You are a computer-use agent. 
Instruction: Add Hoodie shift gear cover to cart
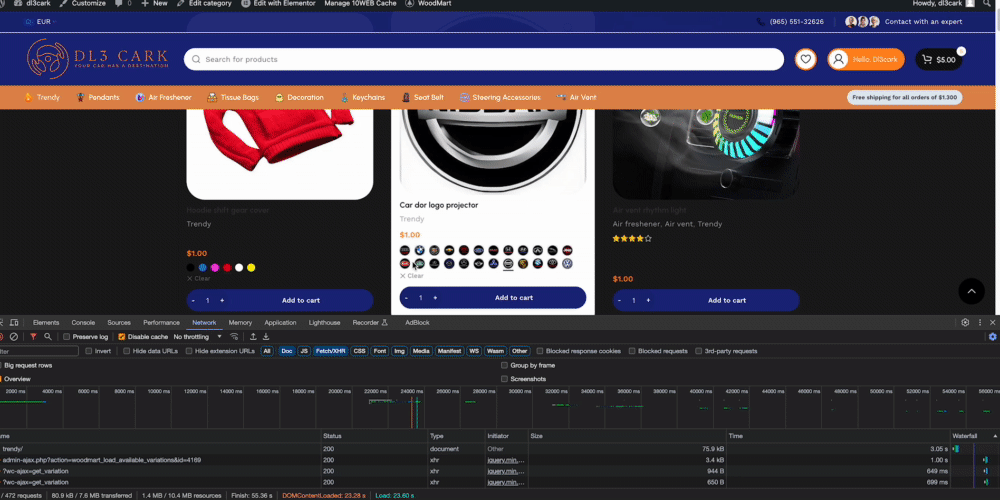(x=301, y=300)
